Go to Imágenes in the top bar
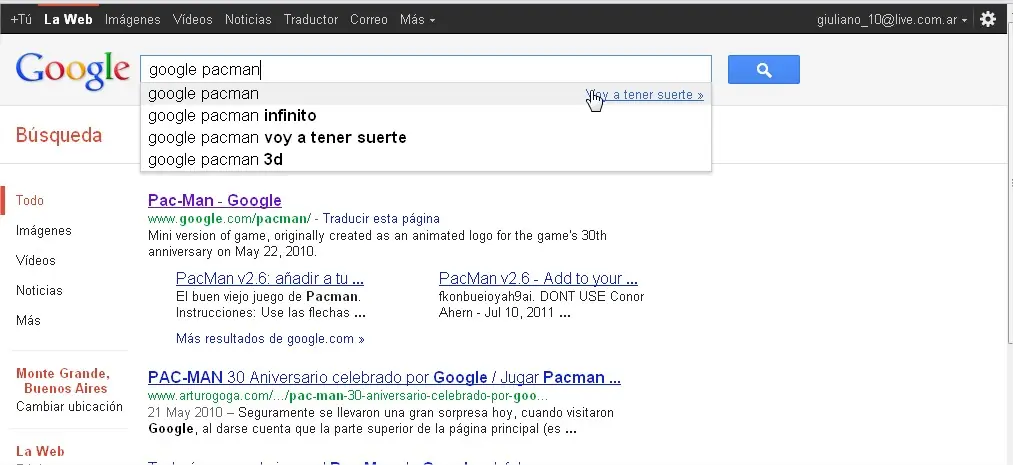This screenshot has width=1013, height=465. point(132,19)
